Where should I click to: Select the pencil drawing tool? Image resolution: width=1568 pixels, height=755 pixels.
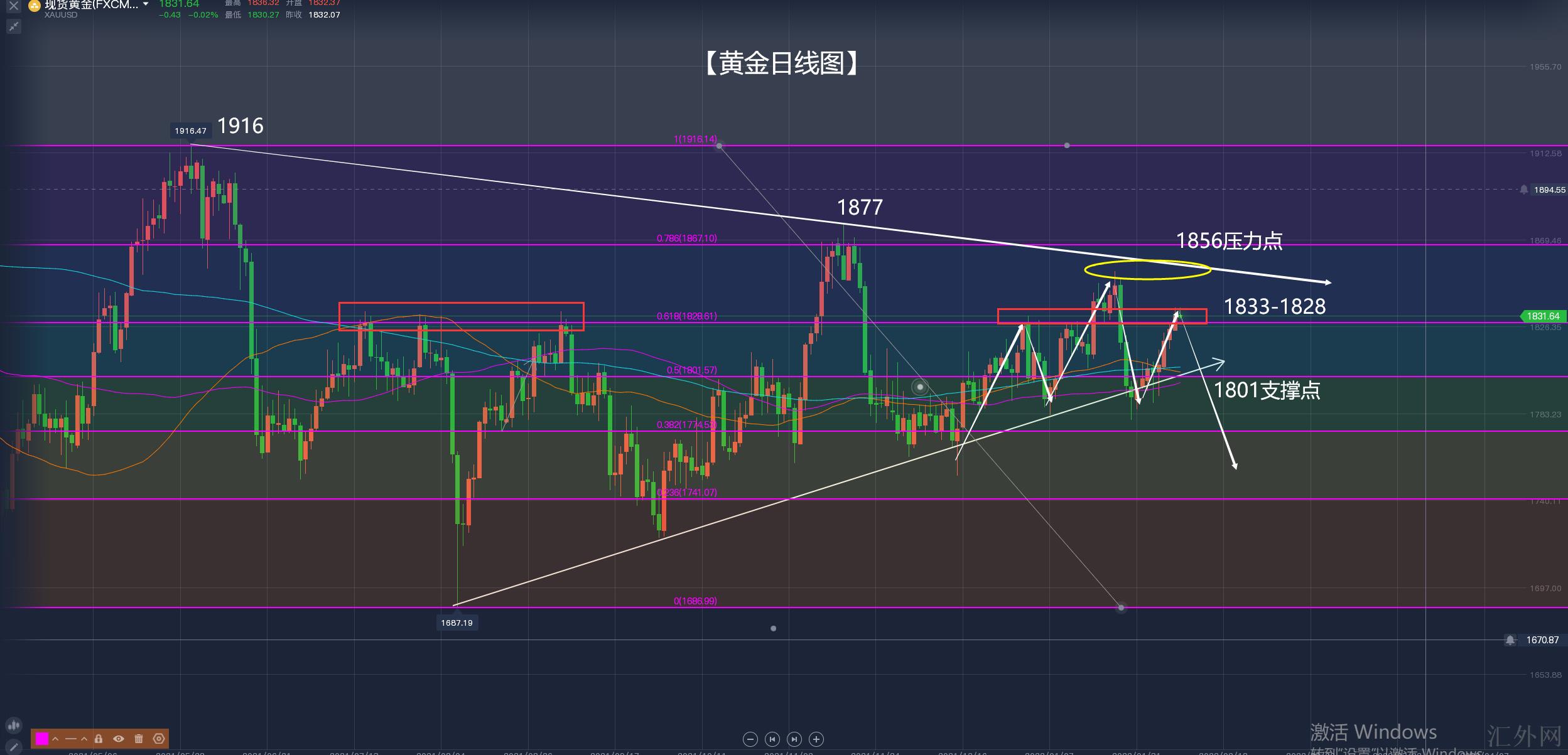(14, 746)
